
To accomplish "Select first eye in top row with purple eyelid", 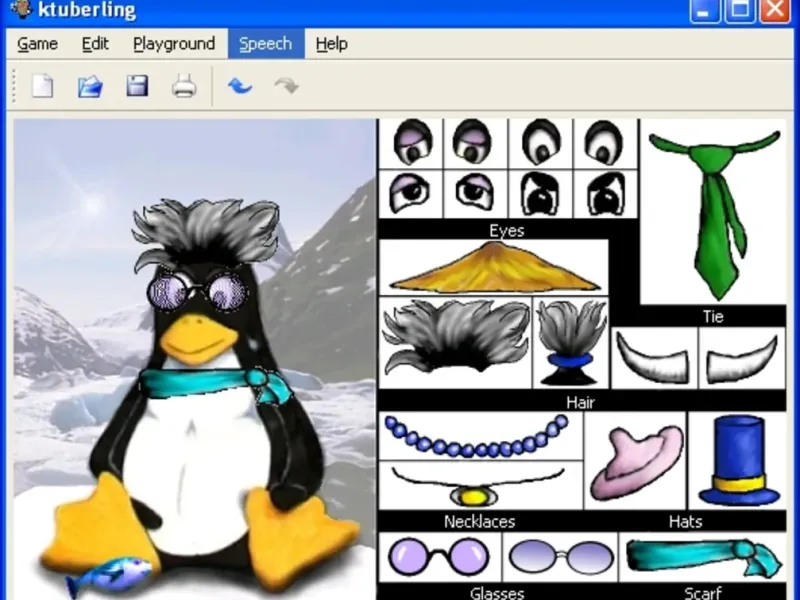I will click(x=412, y=143).
